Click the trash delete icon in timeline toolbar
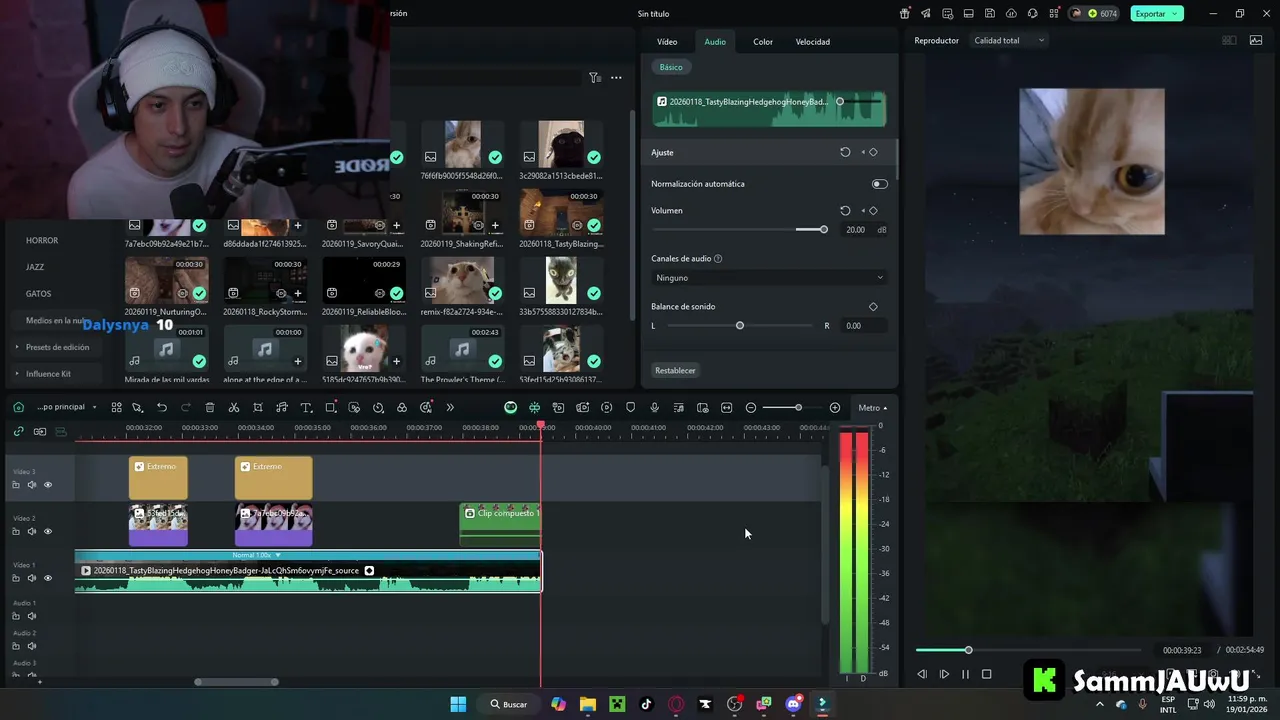The image size is (1280, 720). tap(210, 407)
